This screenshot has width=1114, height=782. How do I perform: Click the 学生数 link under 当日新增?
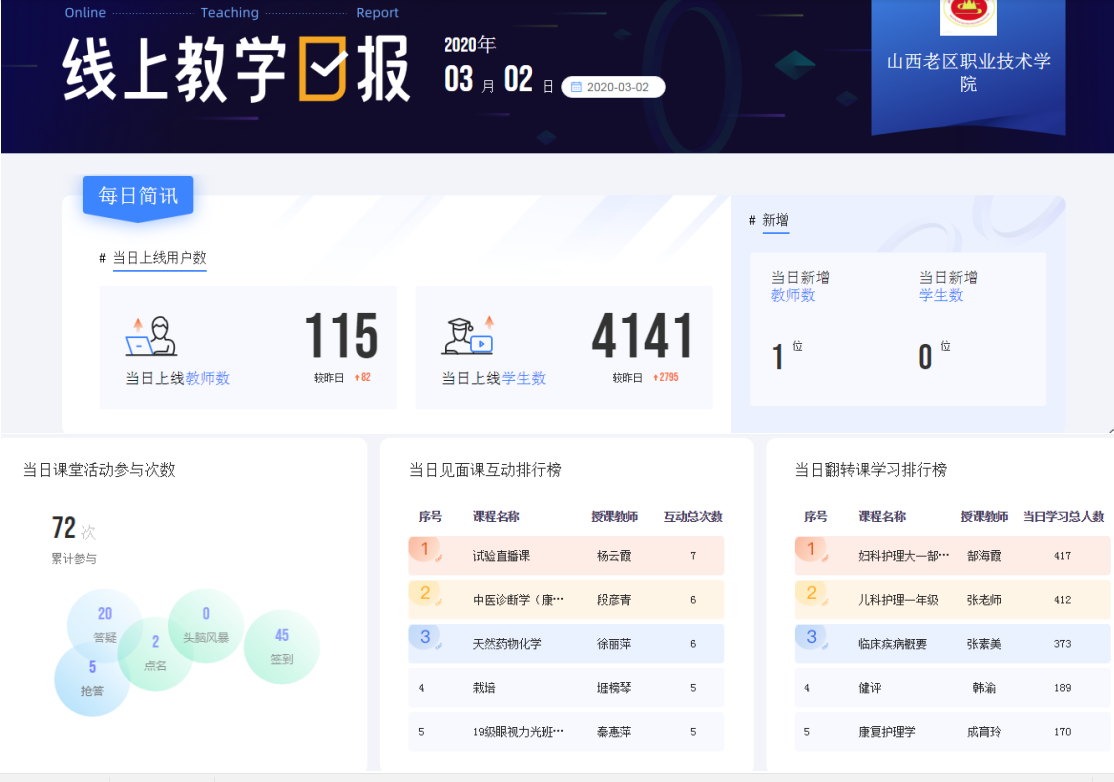[941, 295]
